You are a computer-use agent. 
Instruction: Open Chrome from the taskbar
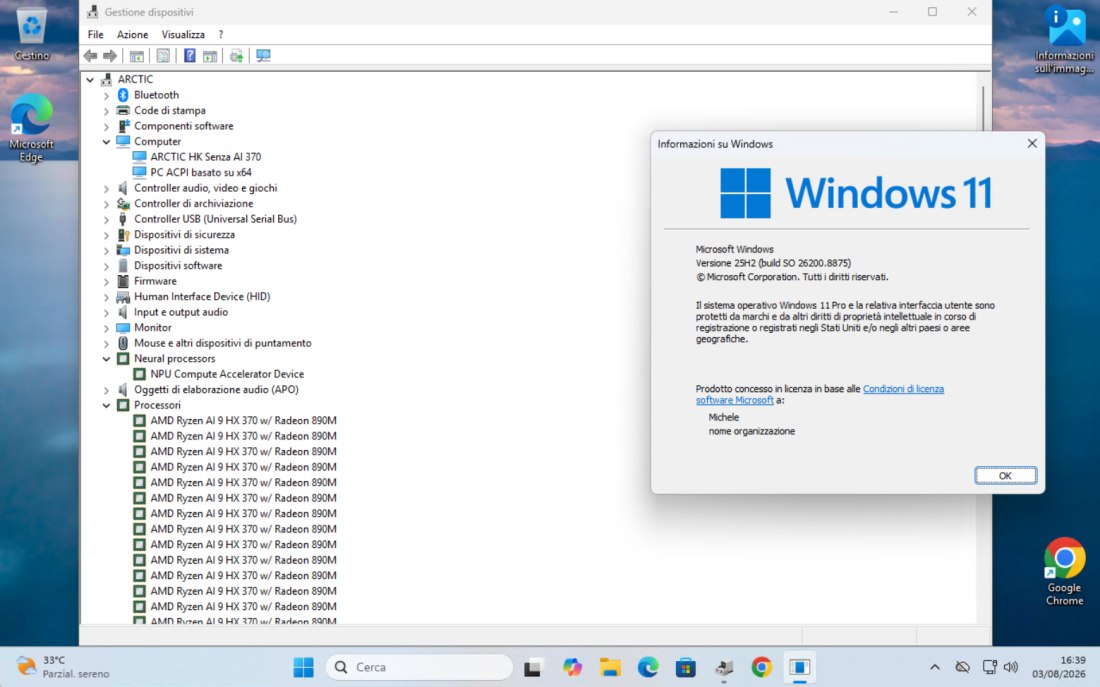coord(761,667)
